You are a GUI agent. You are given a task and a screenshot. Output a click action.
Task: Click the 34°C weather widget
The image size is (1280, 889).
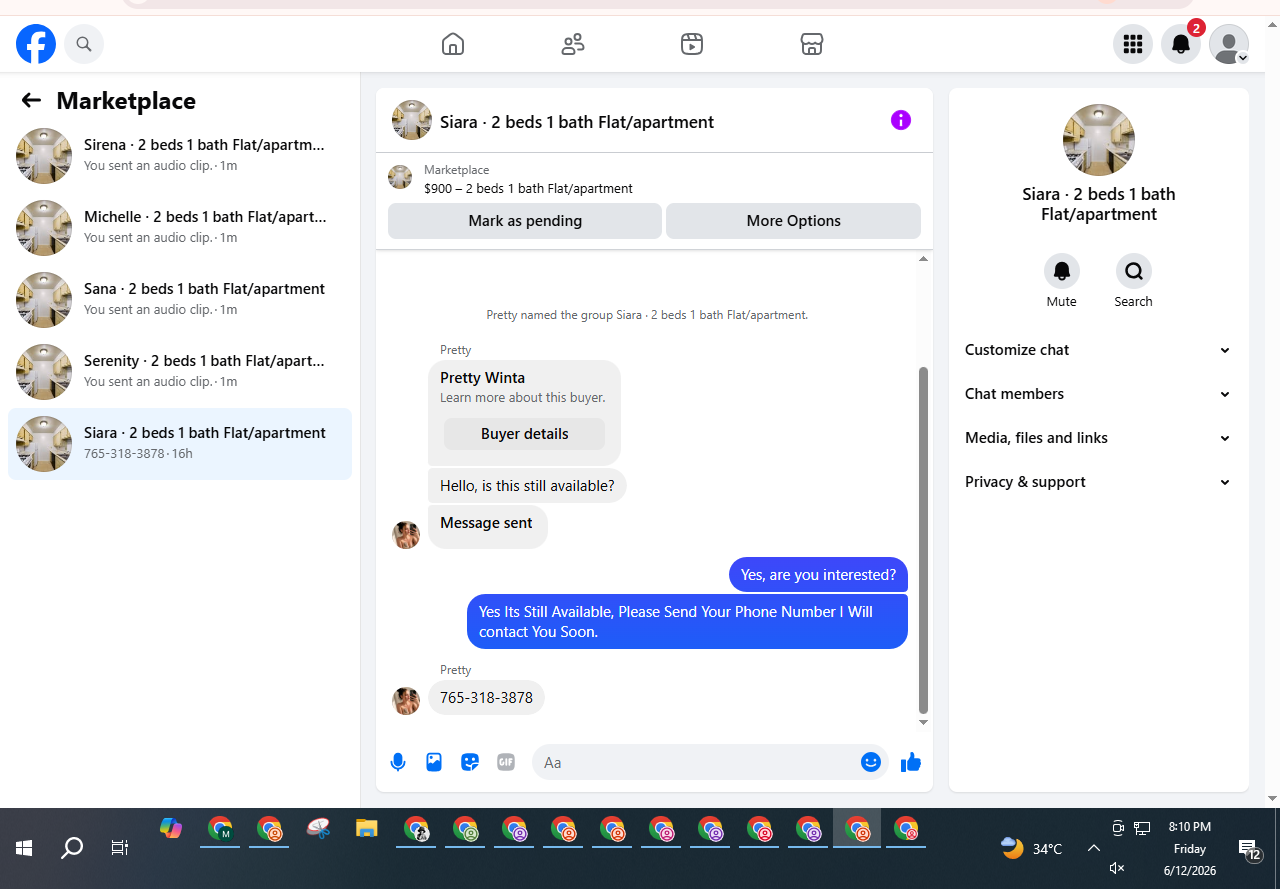1032,848
